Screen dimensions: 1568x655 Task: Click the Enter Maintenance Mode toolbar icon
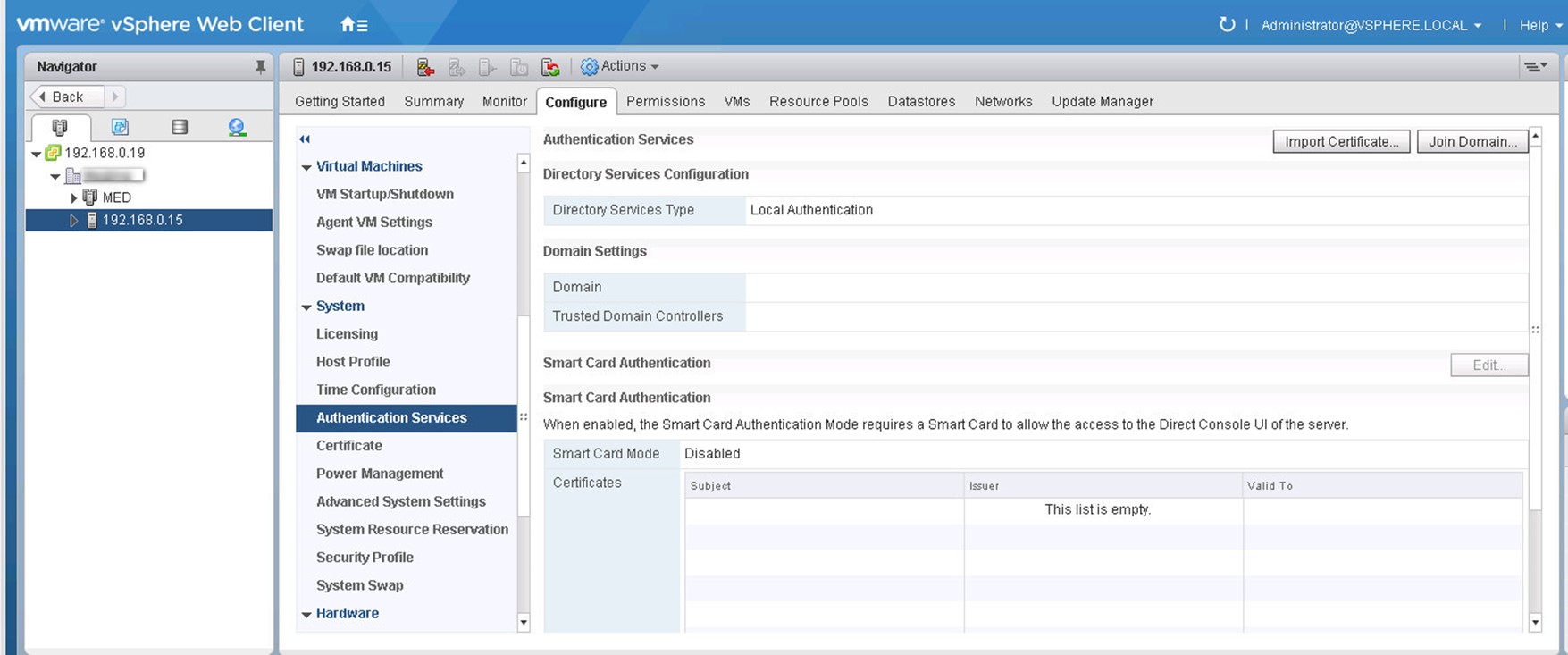coord(425,67)
